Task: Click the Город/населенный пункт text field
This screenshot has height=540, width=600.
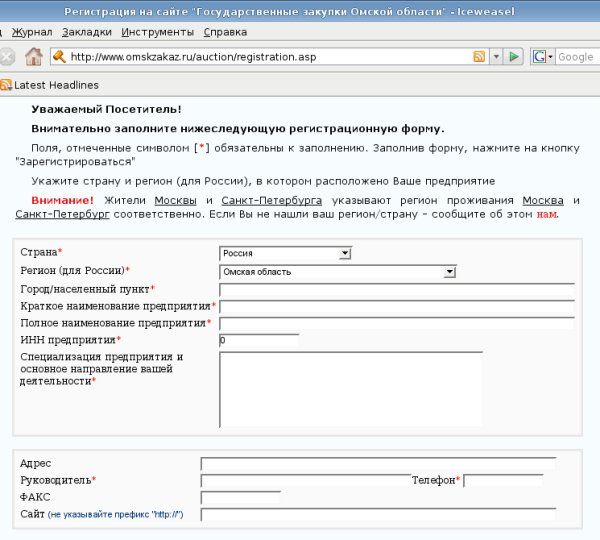Action: coord(396,289)
